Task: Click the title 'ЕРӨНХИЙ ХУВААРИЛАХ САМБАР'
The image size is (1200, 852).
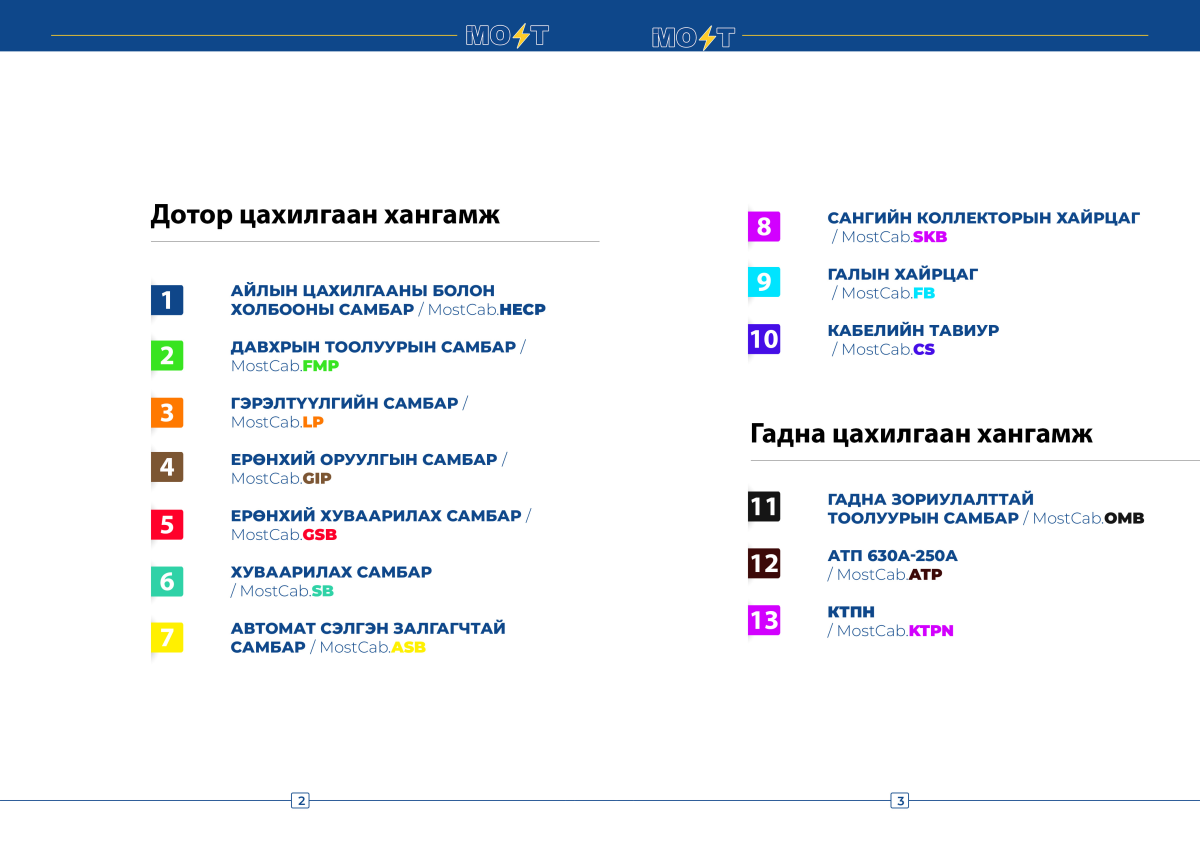Action: (376, 516)
